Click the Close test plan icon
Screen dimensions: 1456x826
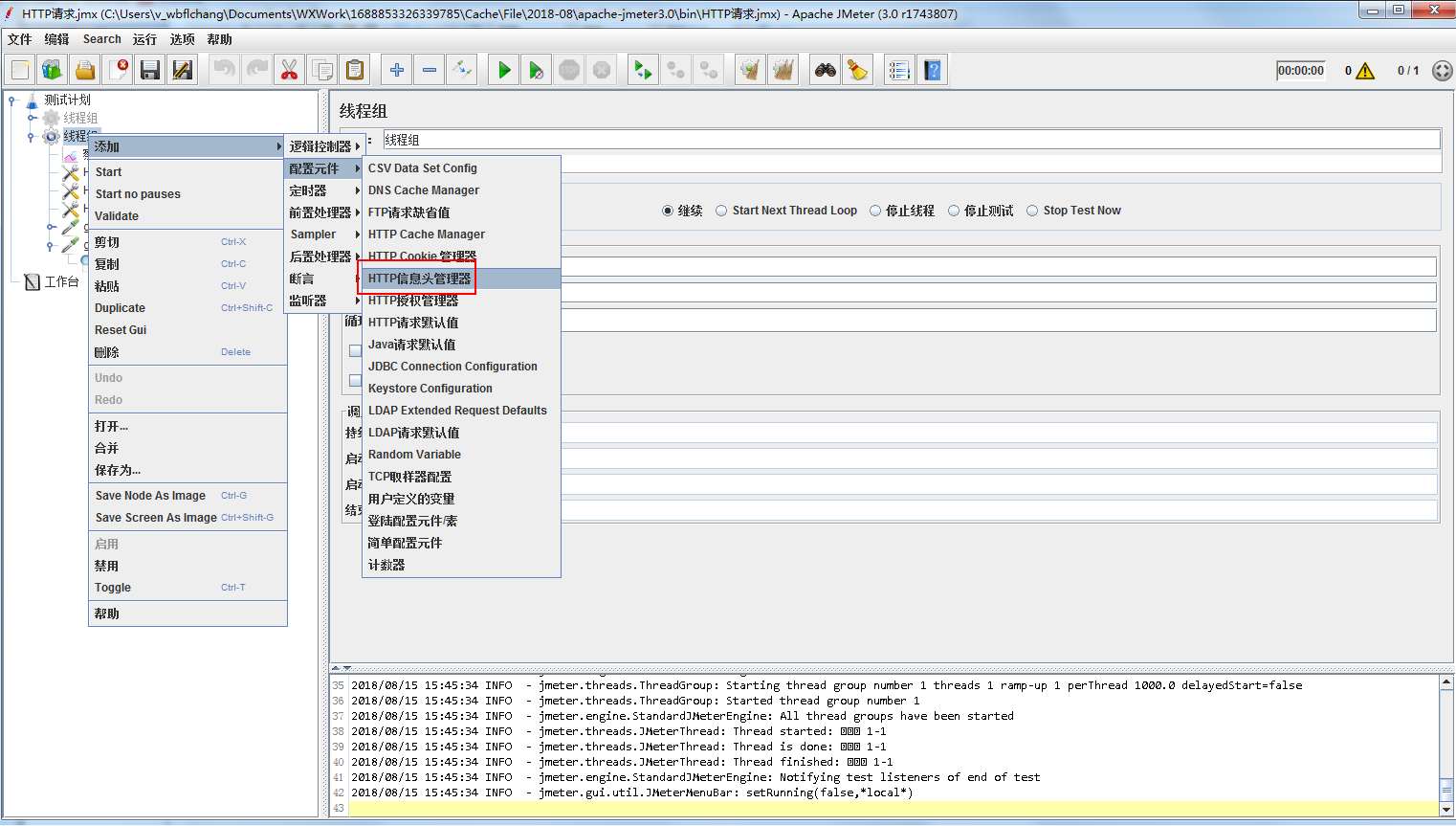tap(118, 70)
